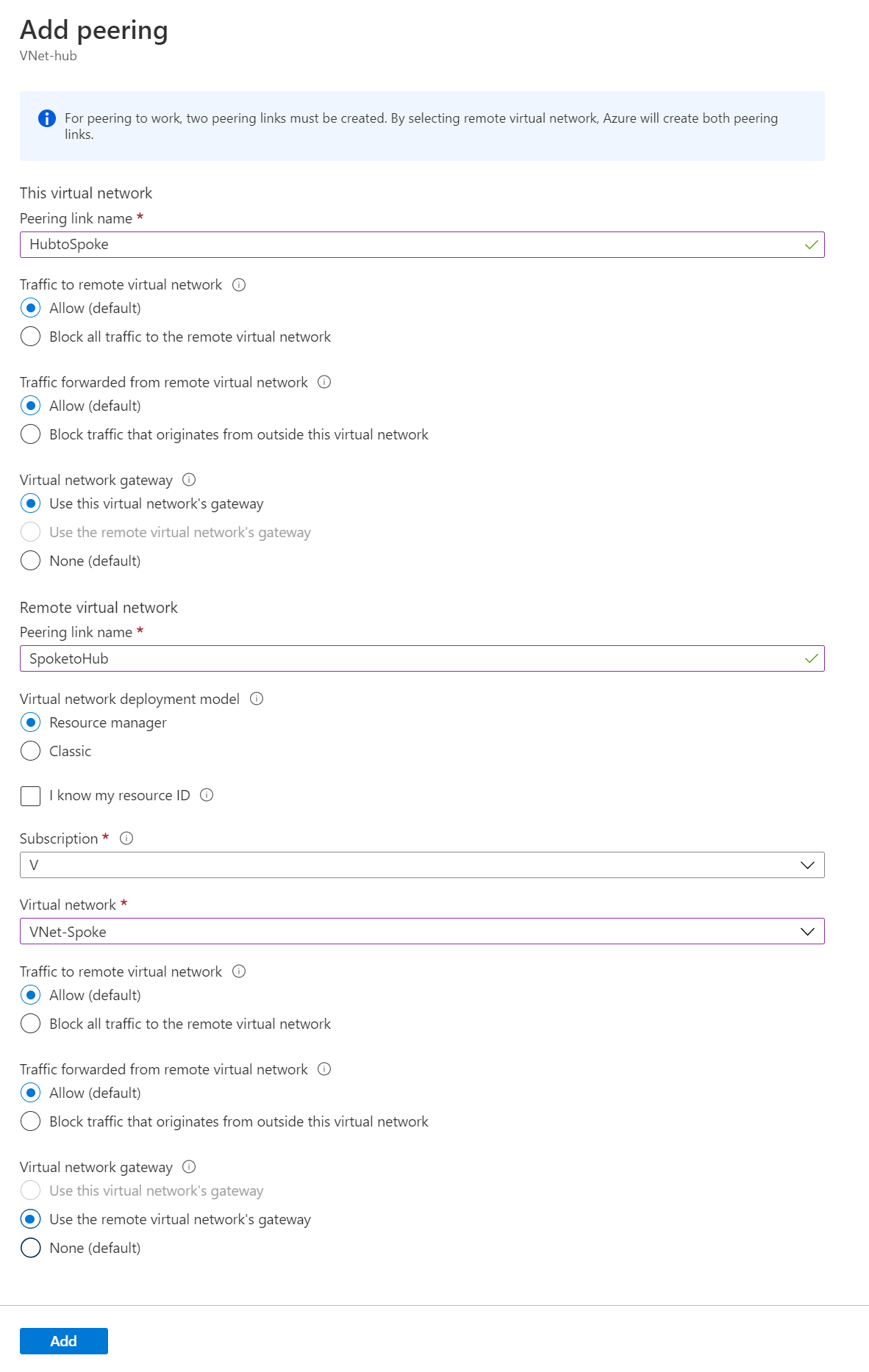
Task: Select the Classic deployment model option
Action: click(31, 751)
